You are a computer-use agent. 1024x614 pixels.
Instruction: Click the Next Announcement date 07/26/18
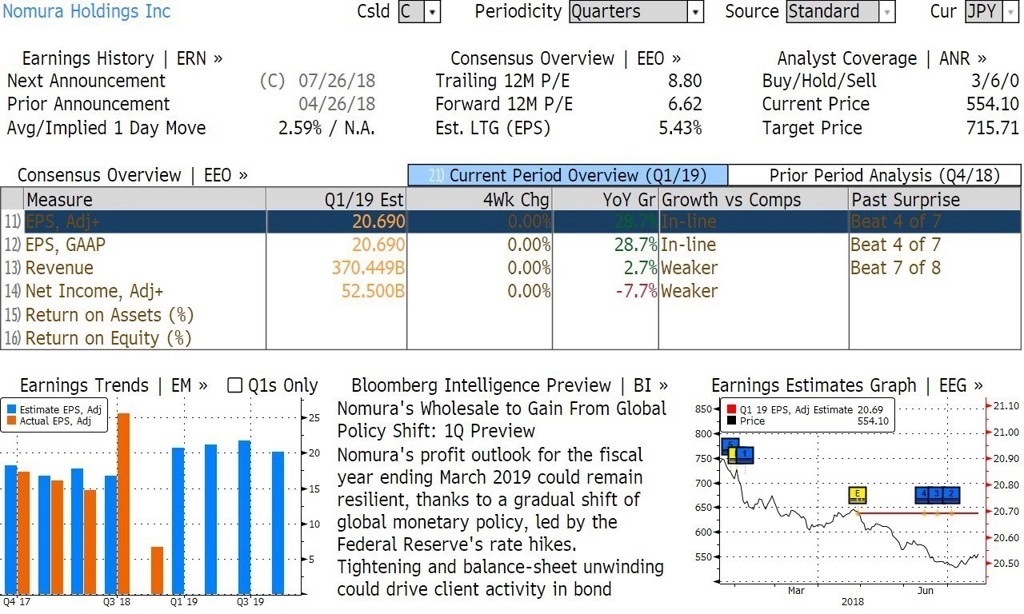pyautogui.click(x=337, y=81)
